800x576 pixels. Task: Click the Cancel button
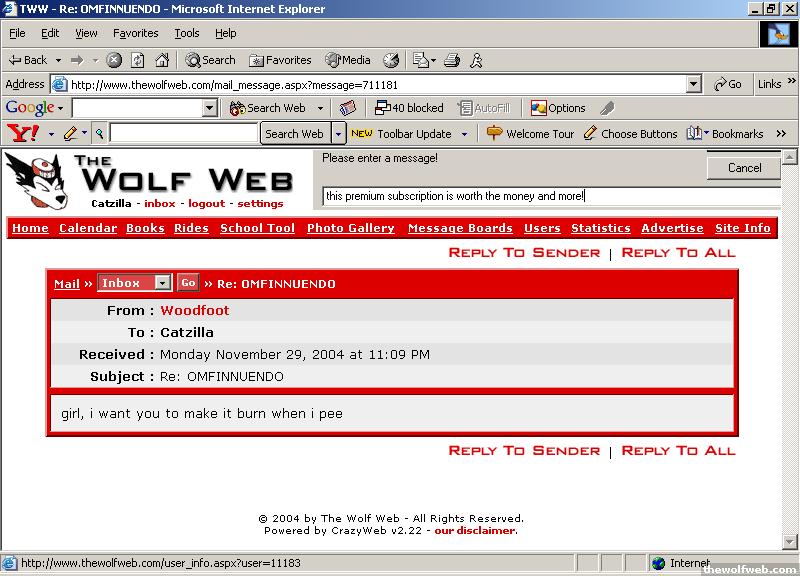pyautogui.click(x=744, y=168)
